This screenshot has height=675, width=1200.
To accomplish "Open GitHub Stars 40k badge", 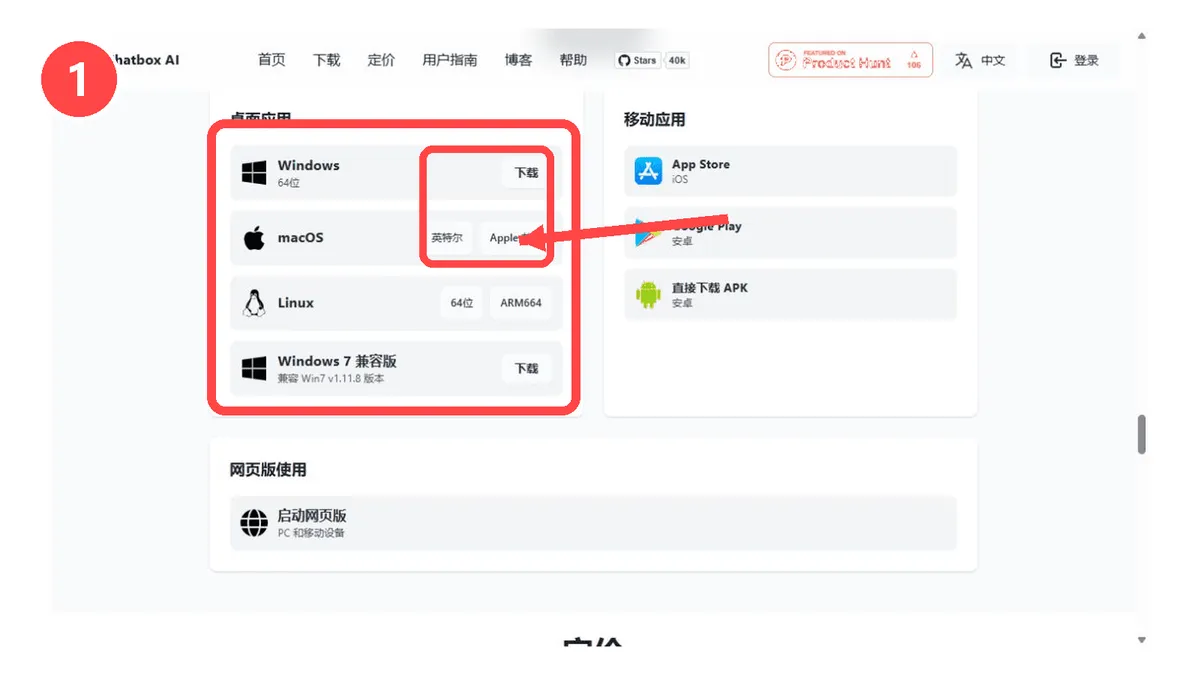I will point(652,60).
